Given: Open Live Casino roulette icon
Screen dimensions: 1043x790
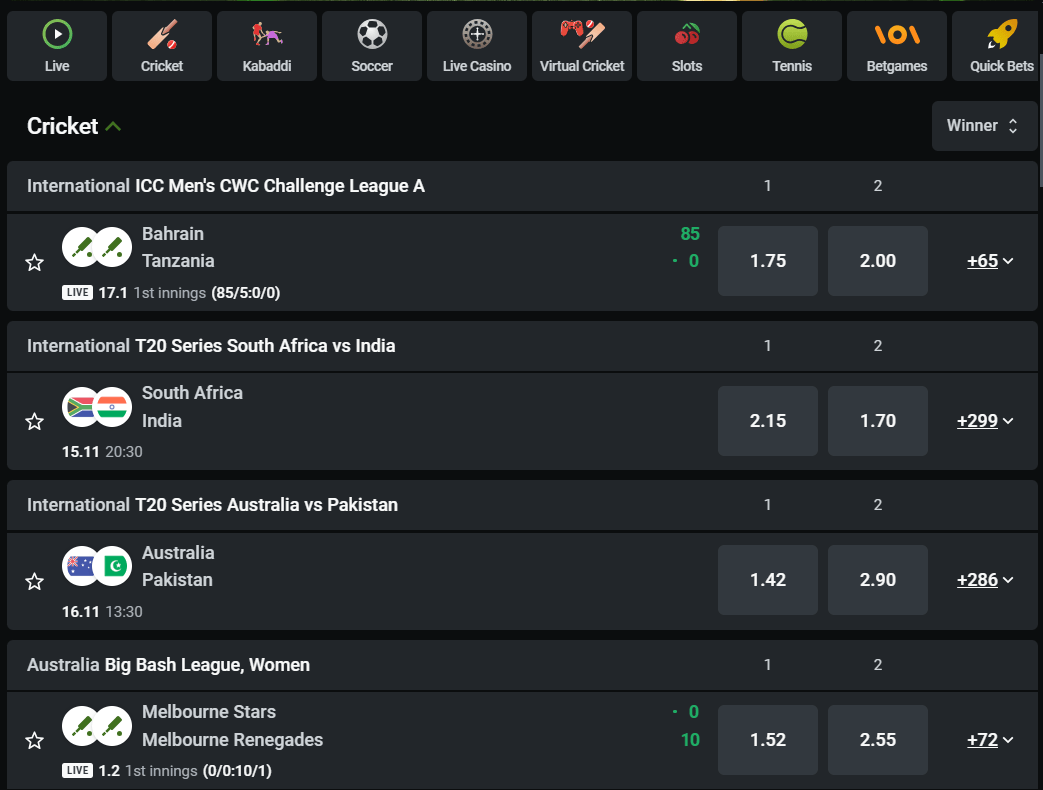Looking at the screenshot, I should pyautogui.click(x=477, y=35).
